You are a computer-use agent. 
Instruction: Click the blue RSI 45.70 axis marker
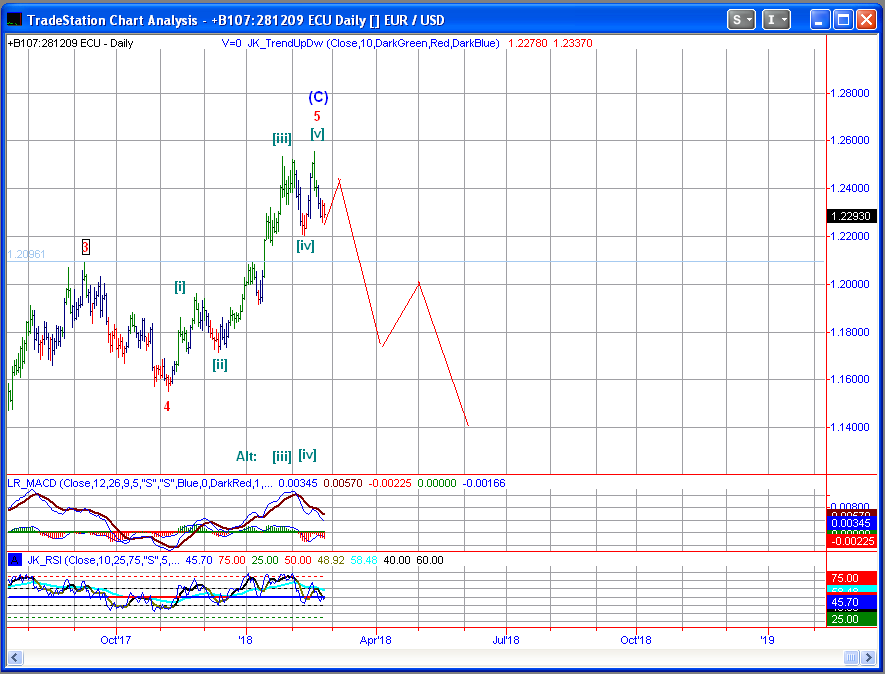coord(852,602)
